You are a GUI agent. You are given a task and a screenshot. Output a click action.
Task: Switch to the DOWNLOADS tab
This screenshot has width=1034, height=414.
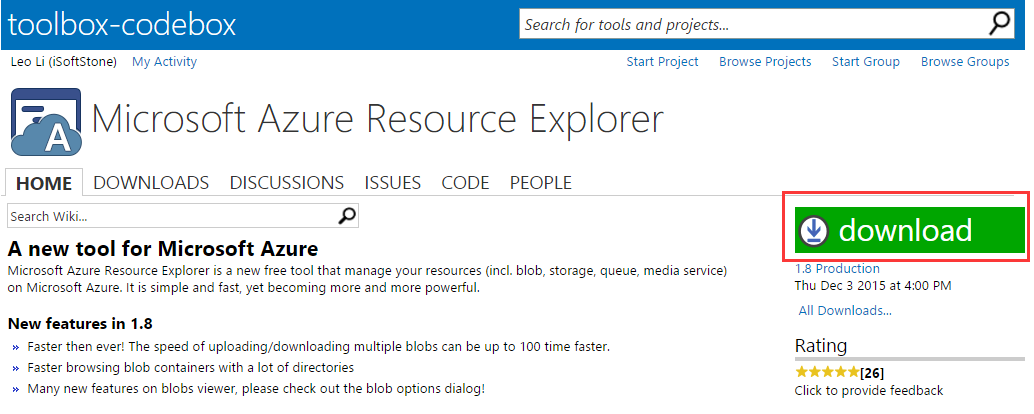pos(151,183)
